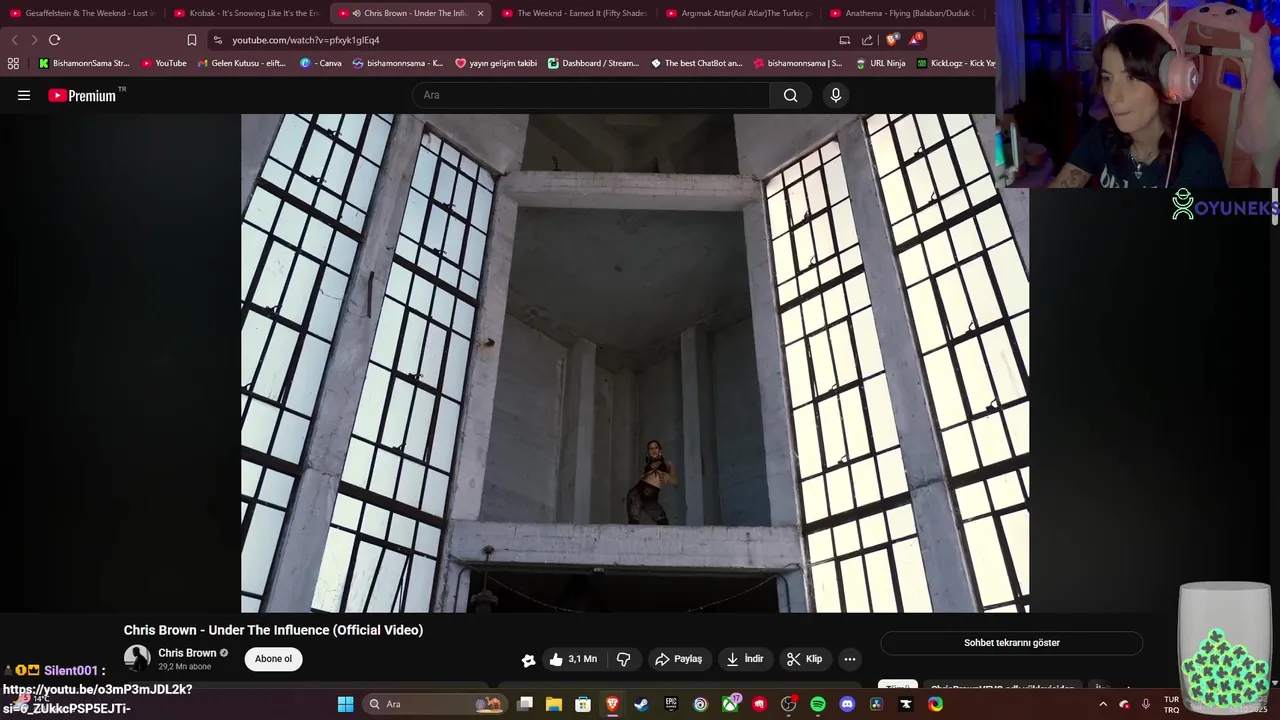Click the youtube.com address bar URL
1280x720 pixels.
[305, 40]
